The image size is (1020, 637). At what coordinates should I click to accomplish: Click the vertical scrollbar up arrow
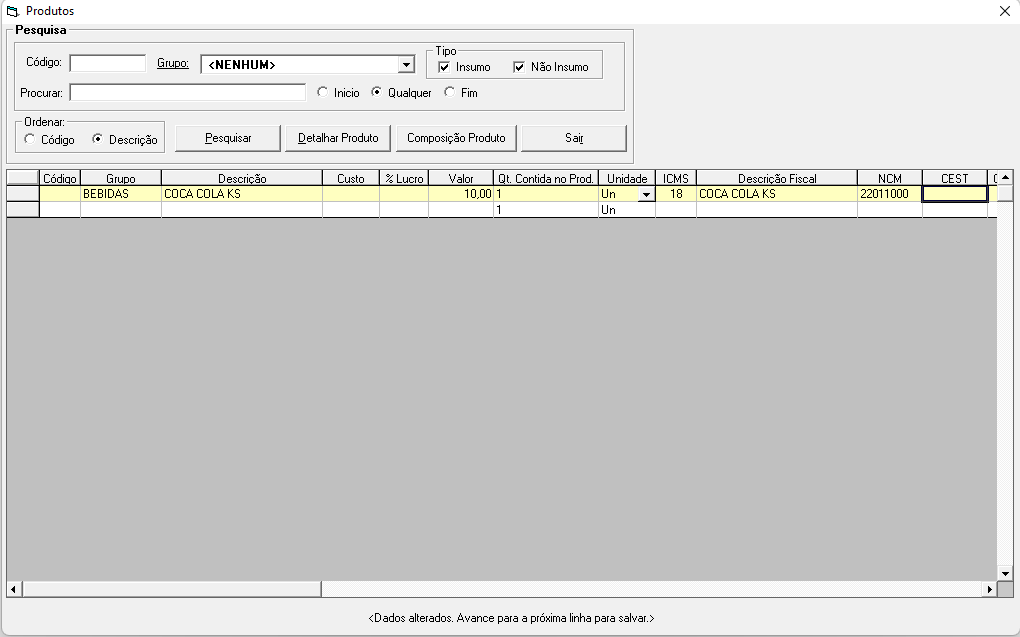1005,178
